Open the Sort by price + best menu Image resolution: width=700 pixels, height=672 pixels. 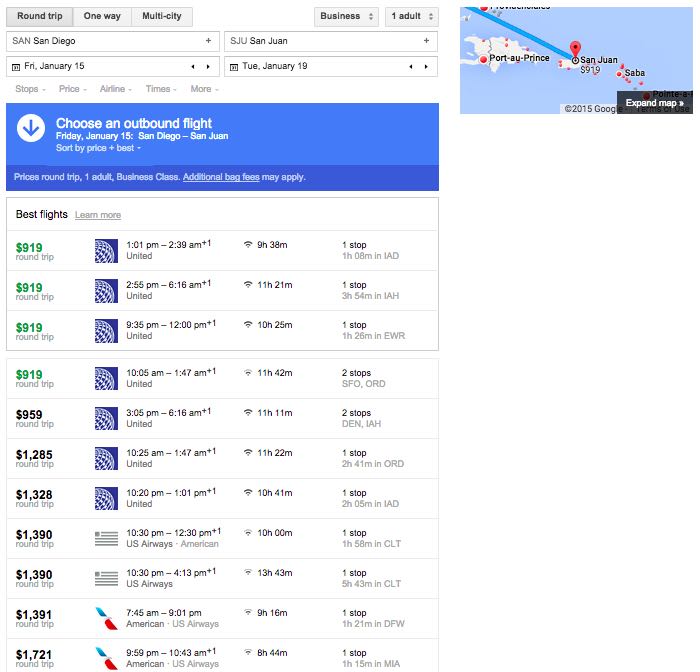(98, 148)
